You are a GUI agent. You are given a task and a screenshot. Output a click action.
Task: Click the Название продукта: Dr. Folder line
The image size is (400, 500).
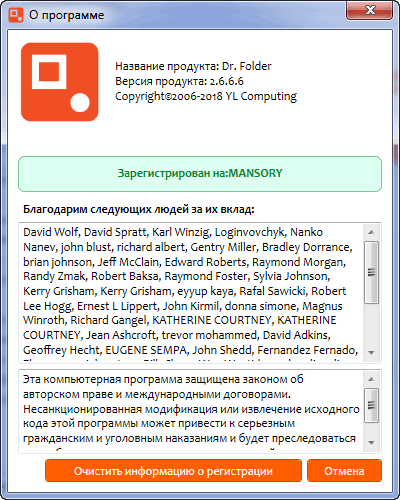pos(193,66)
